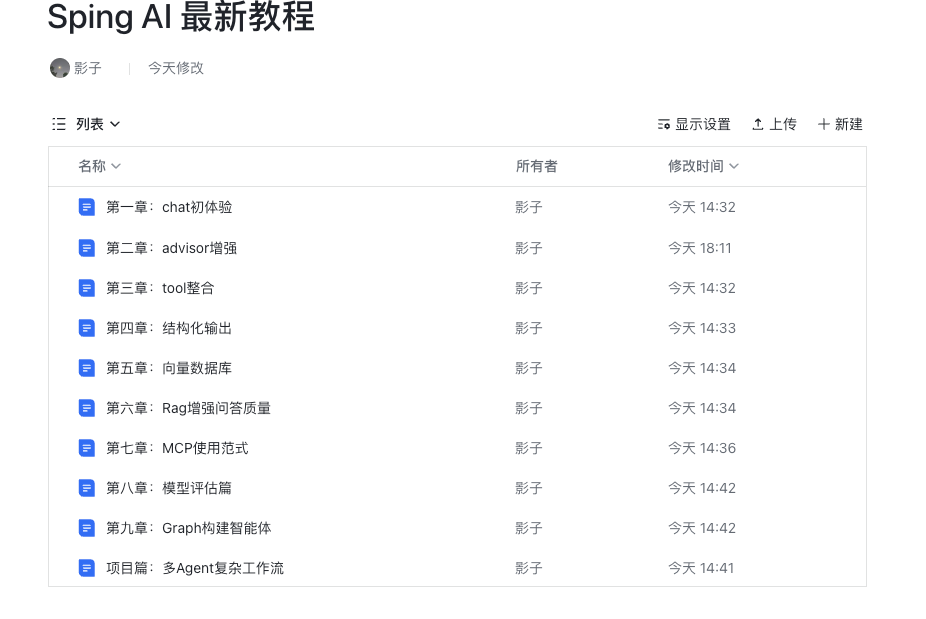Click the 今天 18:11 modified time
Image resolution: width=926 pixels, height=619 pixels.
coord(700,248)
